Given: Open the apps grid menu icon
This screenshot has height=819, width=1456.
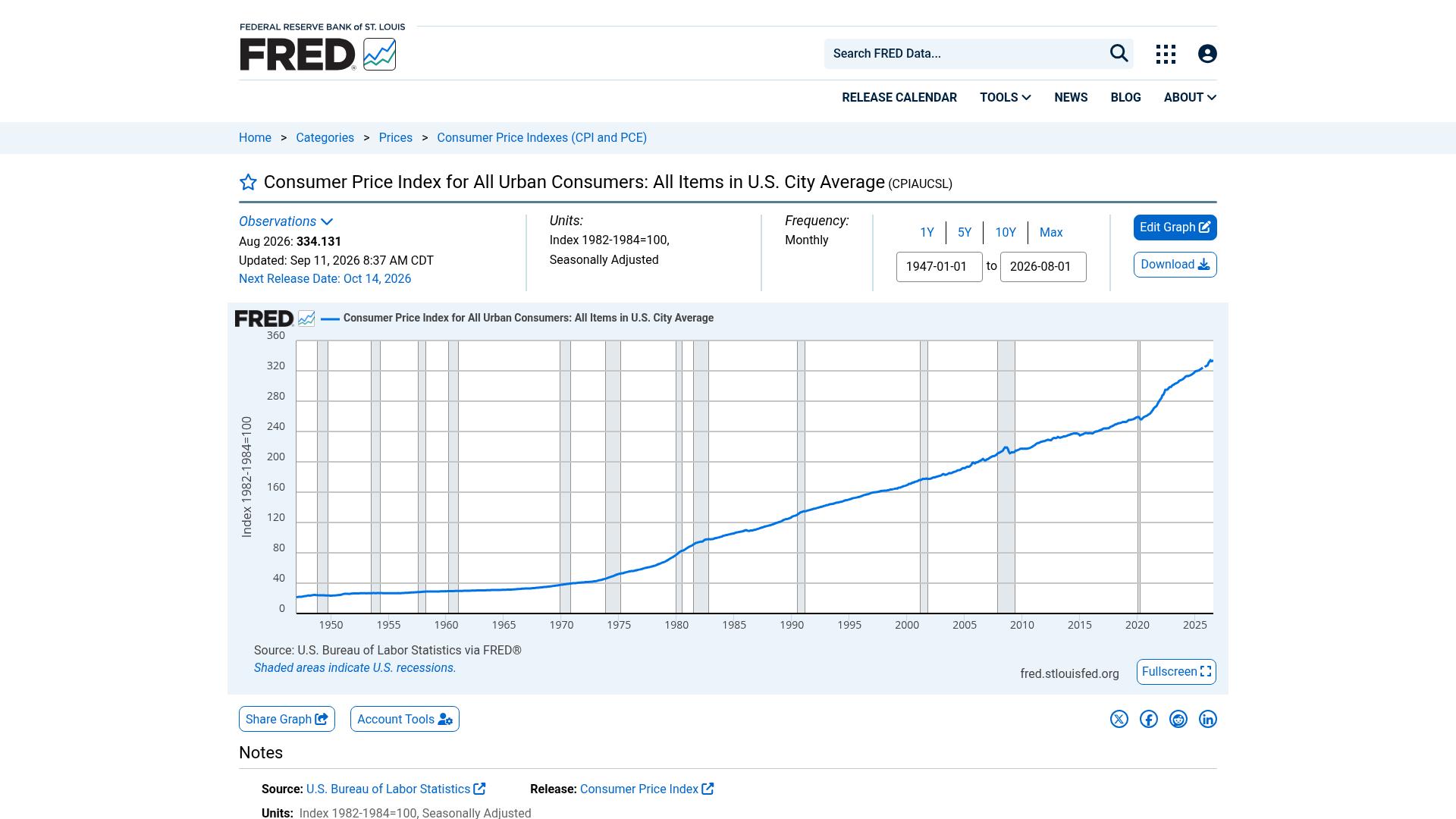Looking at the screenshot, I should pos(1166,54).
